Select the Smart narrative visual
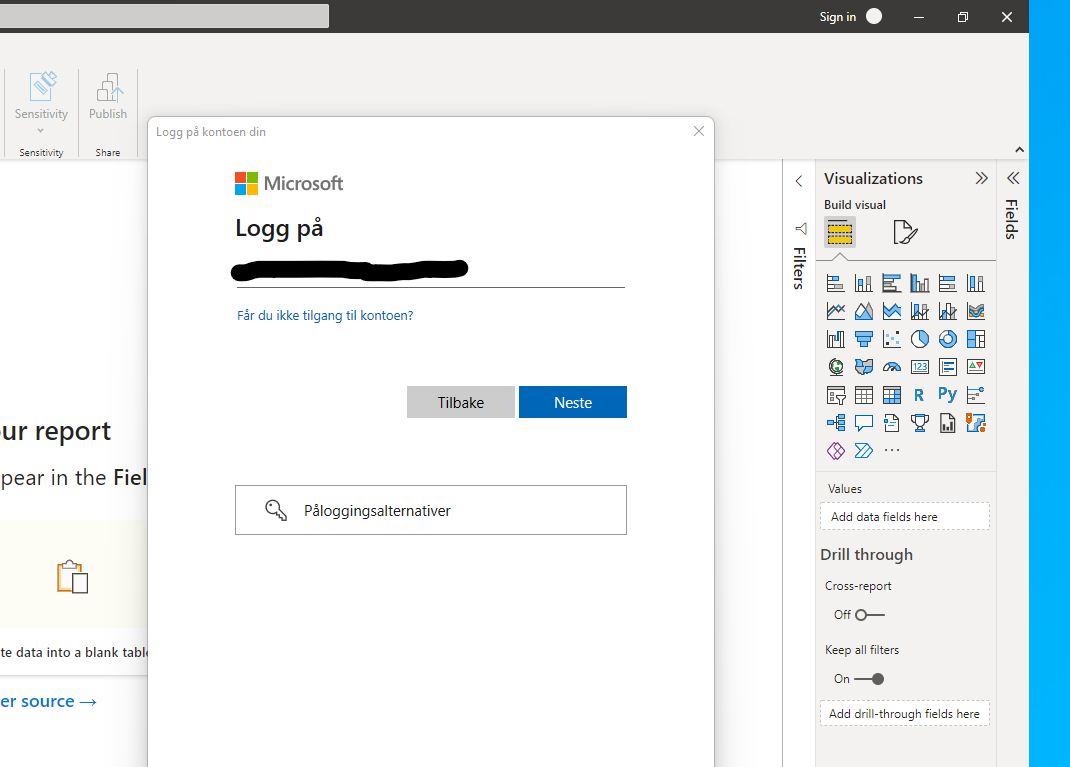Screen dimensions: 1070x767 point(891,423)
